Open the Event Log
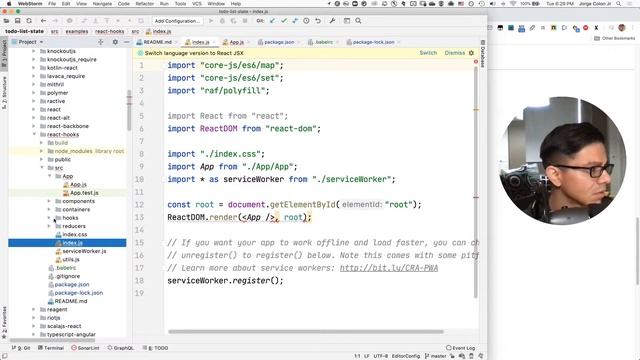Viewport: 640px width, 360px height. coord(461,348)
